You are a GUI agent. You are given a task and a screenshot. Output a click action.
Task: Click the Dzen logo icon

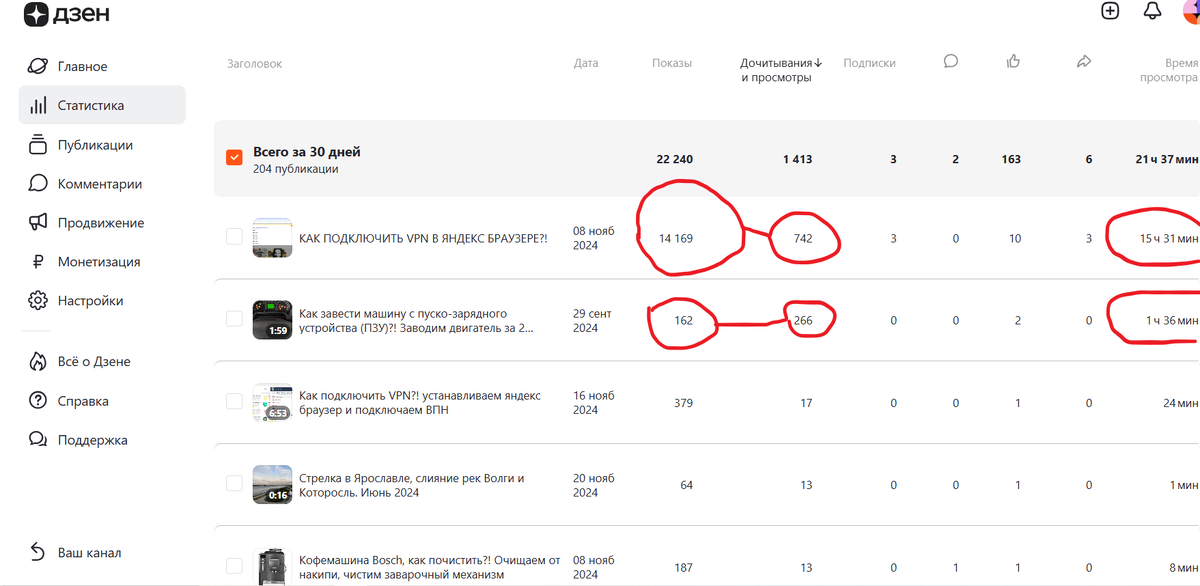pos(37,14)
